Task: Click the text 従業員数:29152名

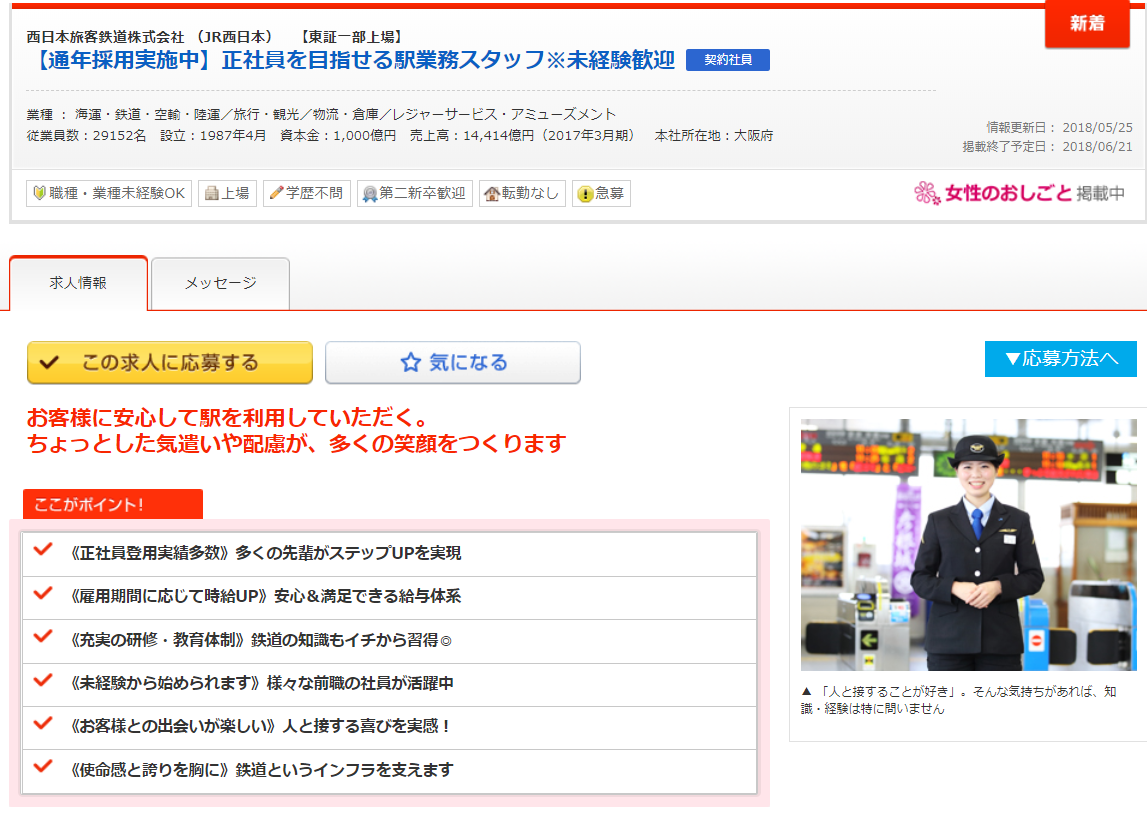Action: click(x=86, y=135)
